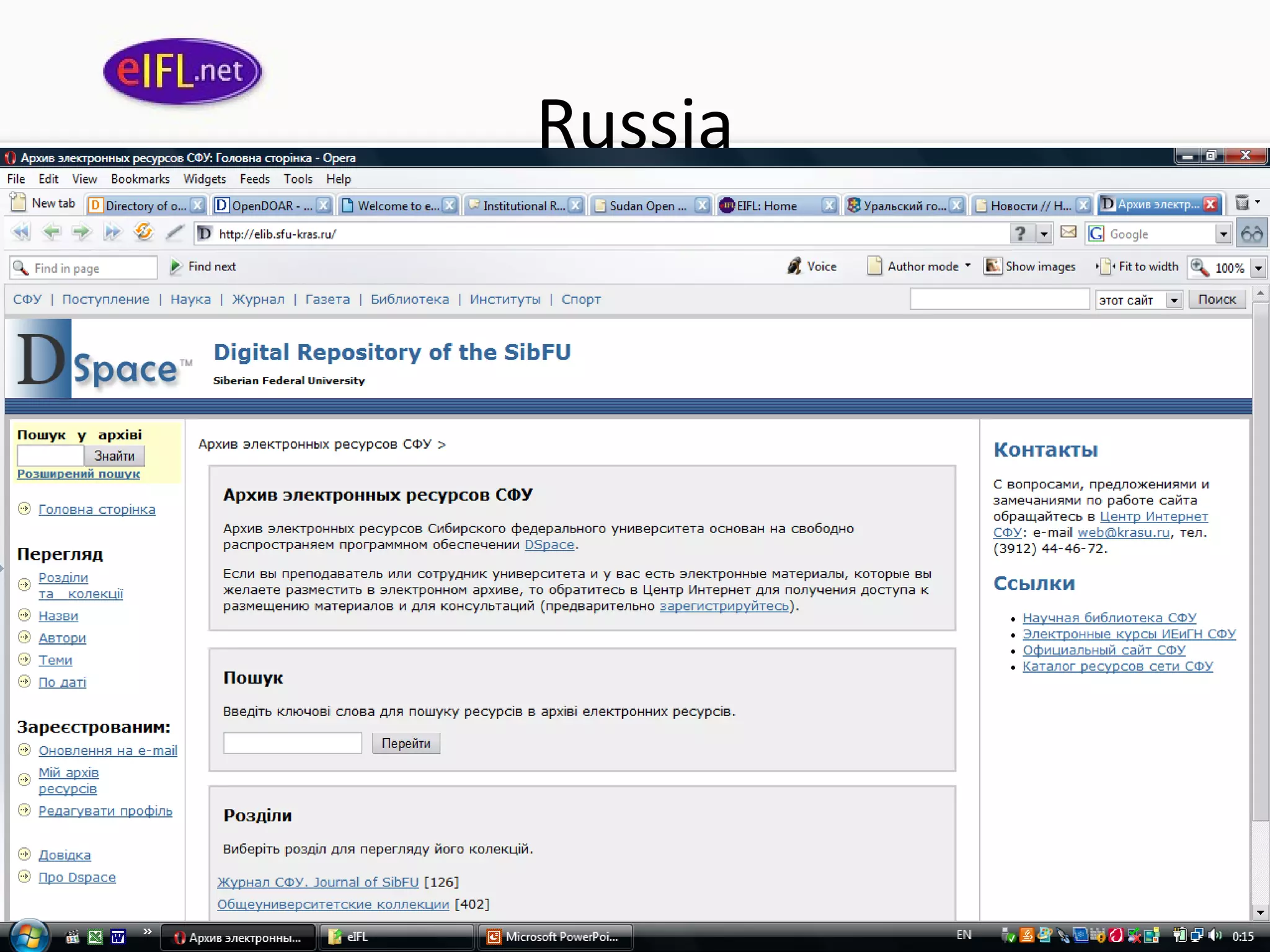Open the 'этот сайт' search scope dropdown
The width and height of the screenshot is (1270, 952).
pyautogui.click(x=1173, y=301)
